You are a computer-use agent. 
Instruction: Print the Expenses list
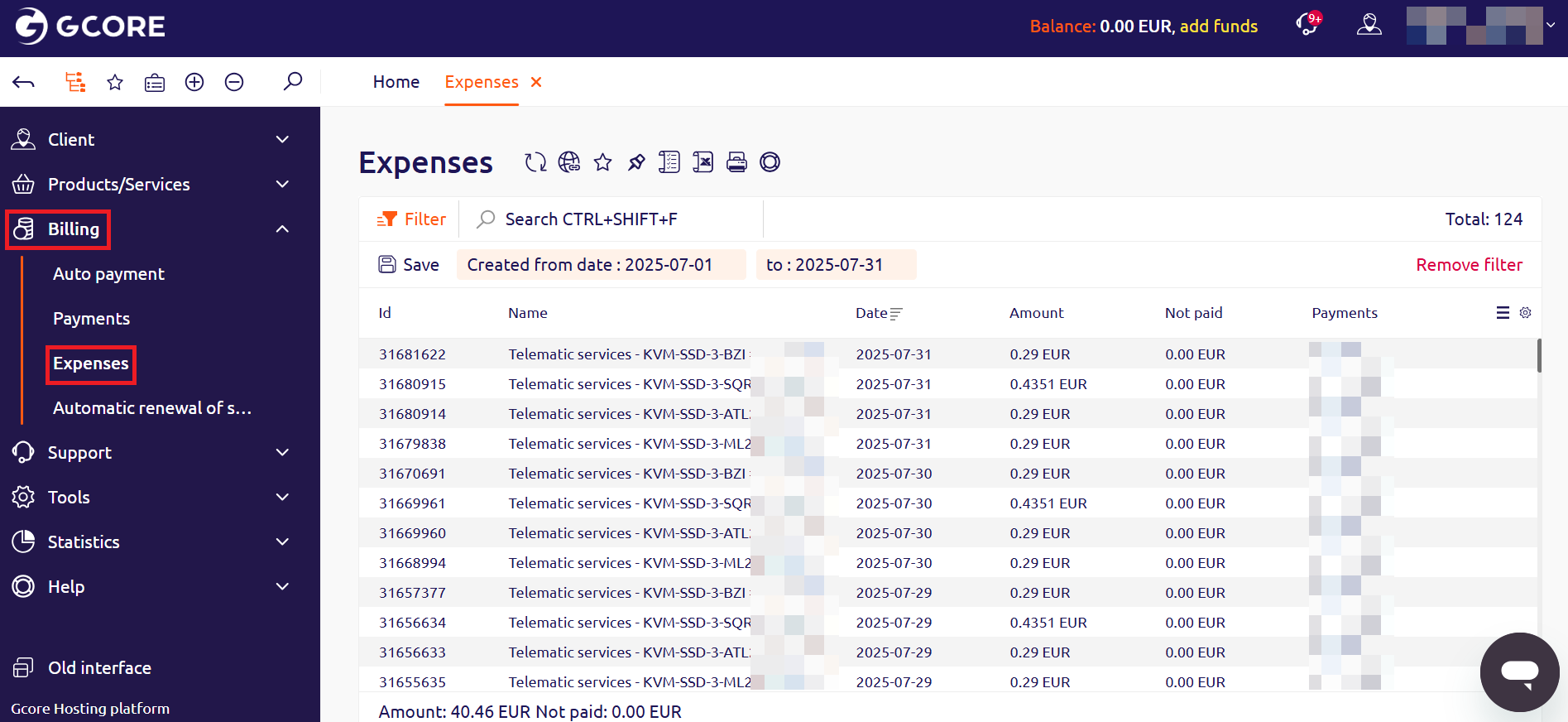click(736, 162)
